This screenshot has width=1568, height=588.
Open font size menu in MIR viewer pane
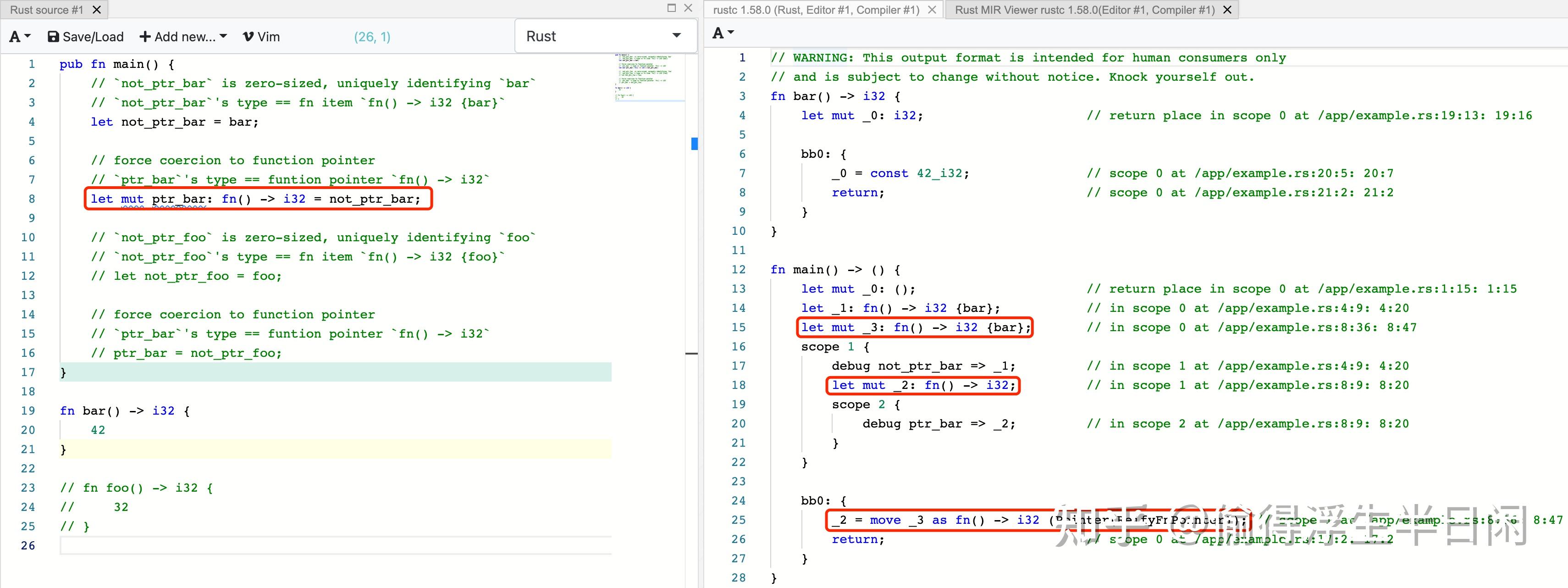[x=723, y=32]
